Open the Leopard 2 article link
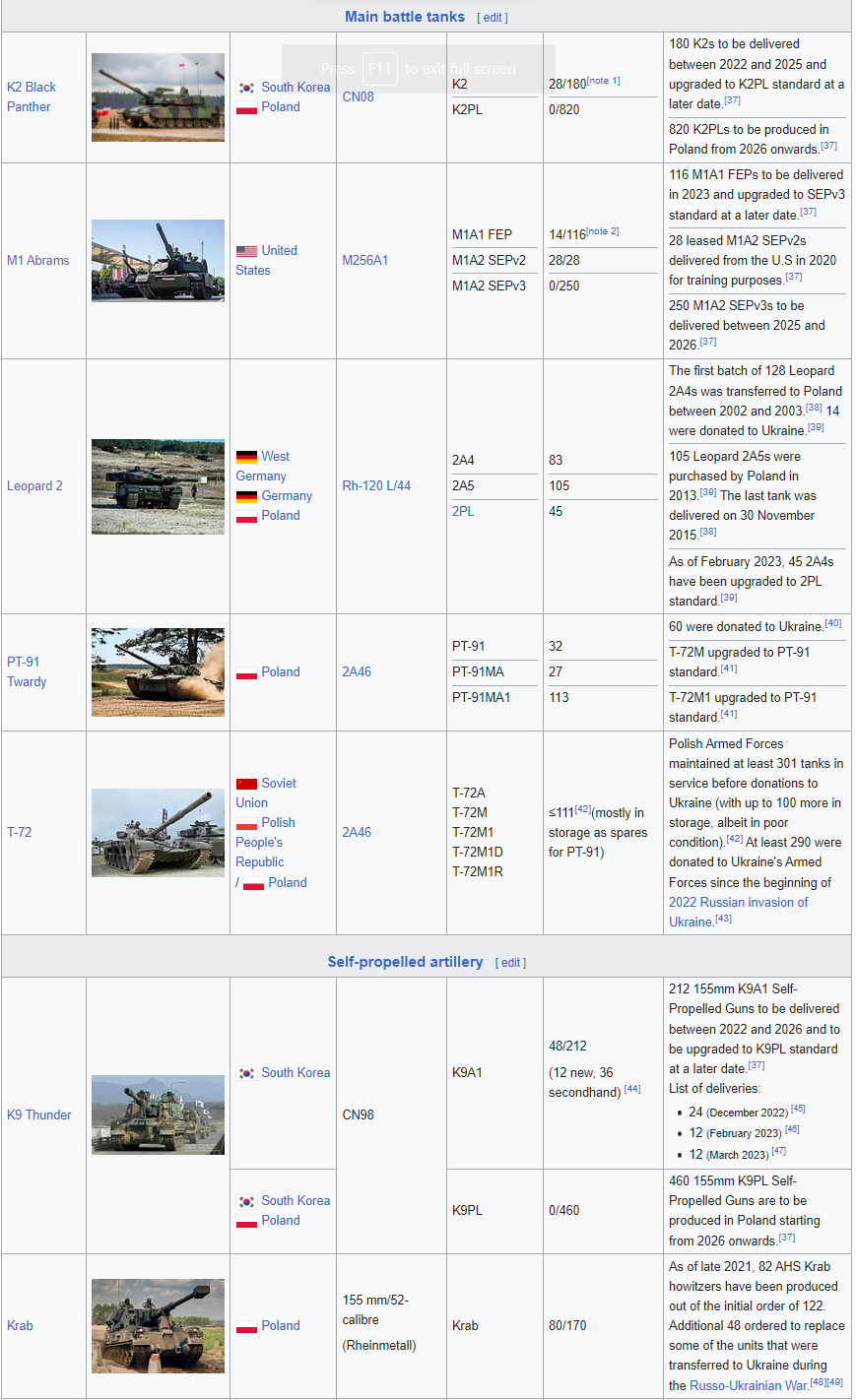The height and width of the screenshot is (1400, 856). (34, 486)
